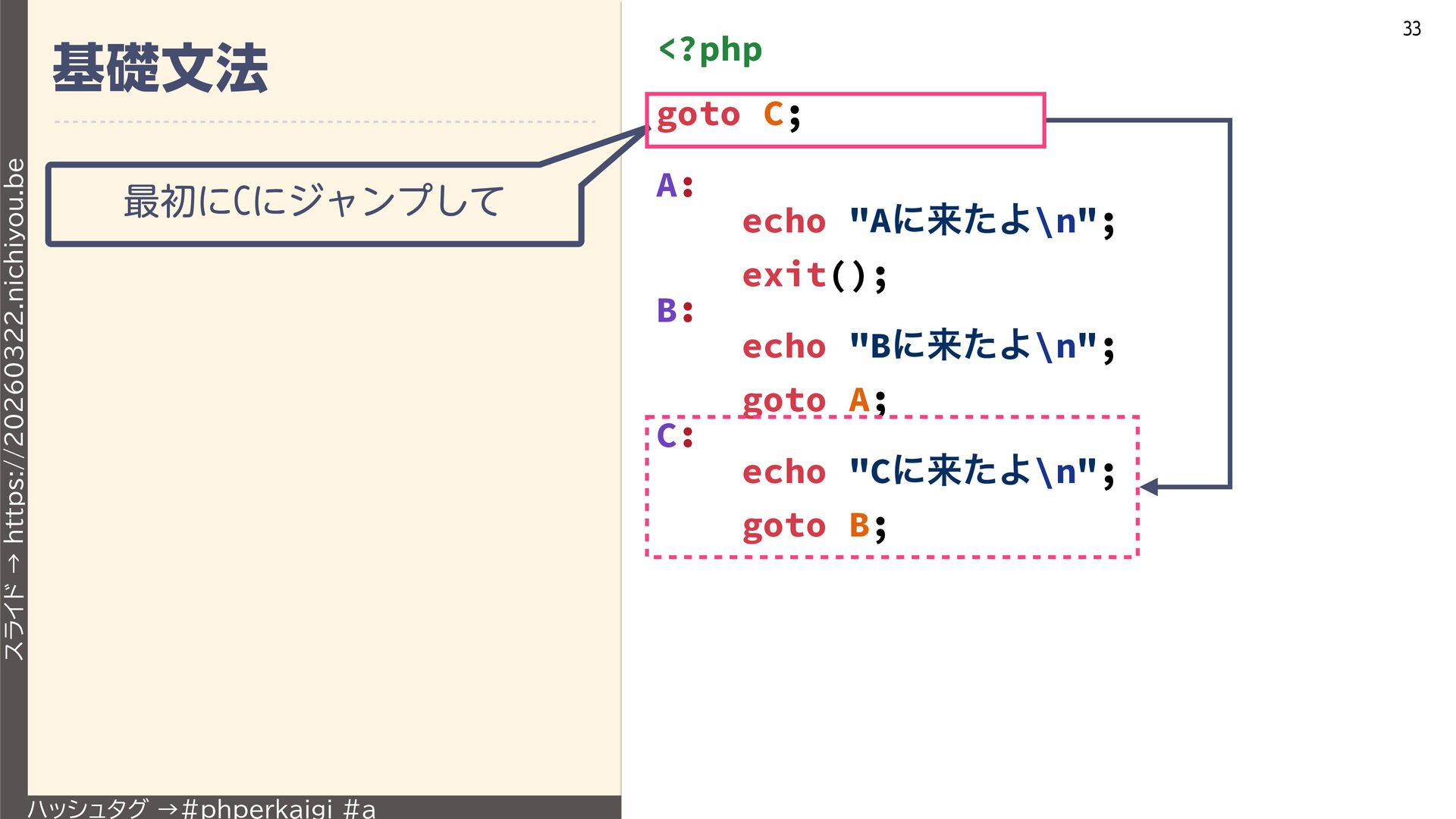Click the opening <?php tag
This screenshot has width=1456, height=819.
tap(710, 50)
